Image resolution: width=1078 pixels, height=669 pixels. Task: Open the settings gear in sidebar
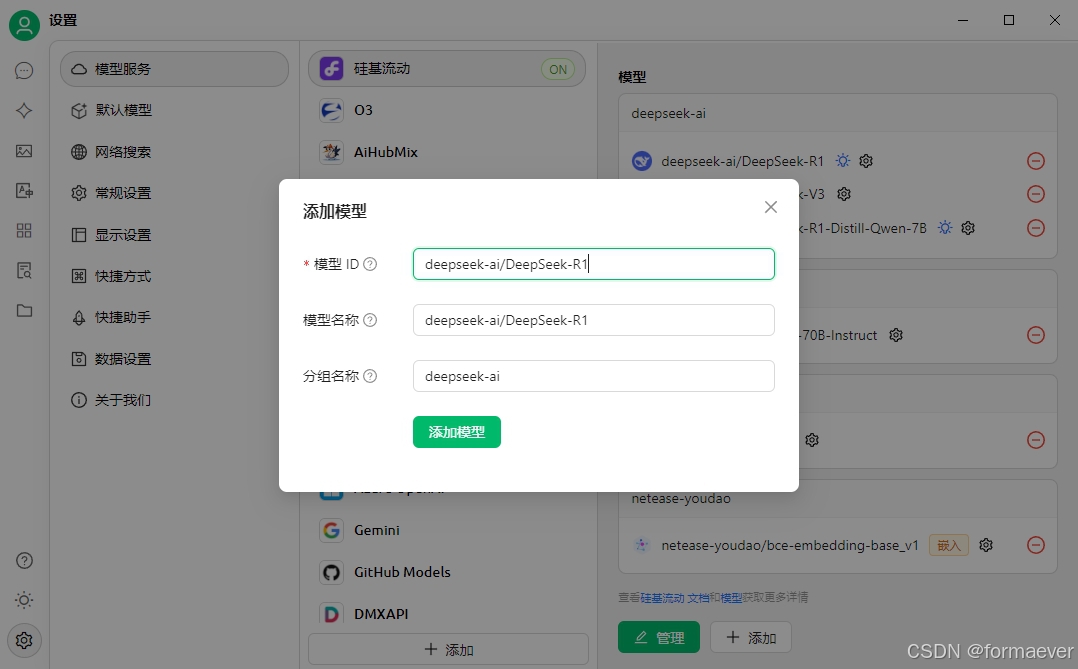point(24,641)
